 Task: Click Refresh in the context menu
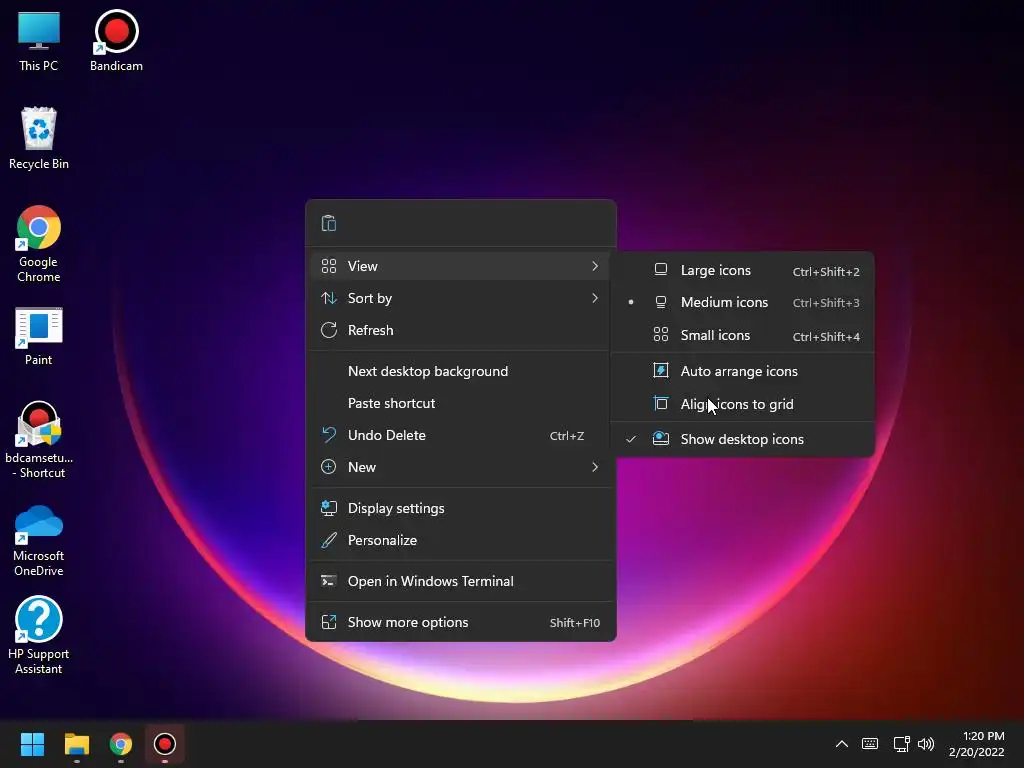coord(460,330)
